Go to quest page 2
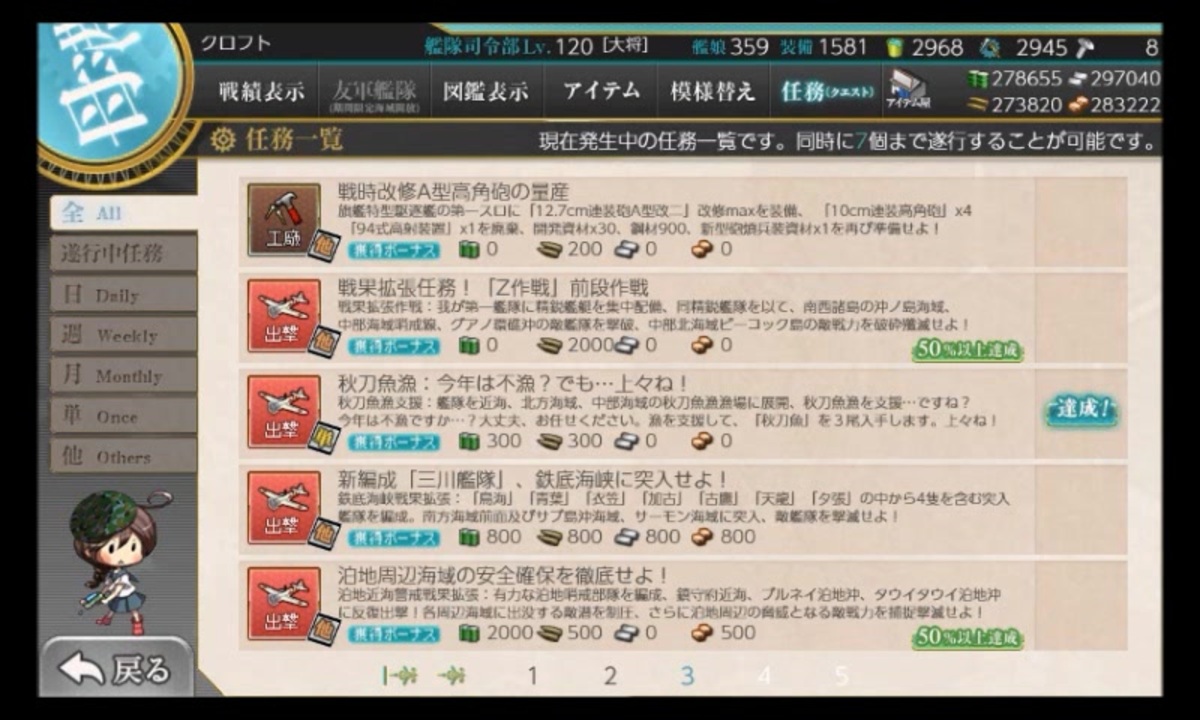This screenshot has width=1200, height=720. tap(610, 676)
